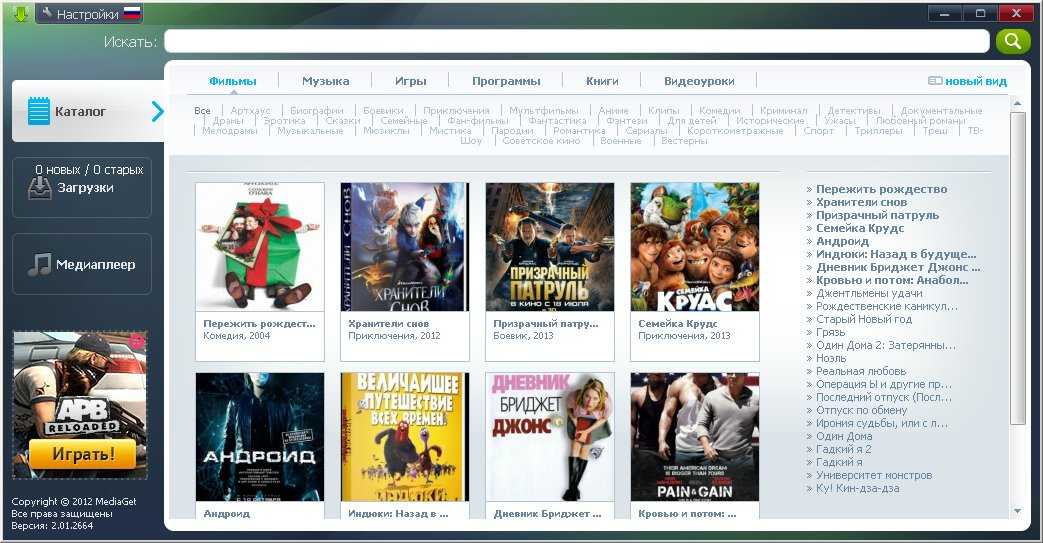
Task: Open Ку! Кин-дза-дза in the list
Action: tap(857, 488)
